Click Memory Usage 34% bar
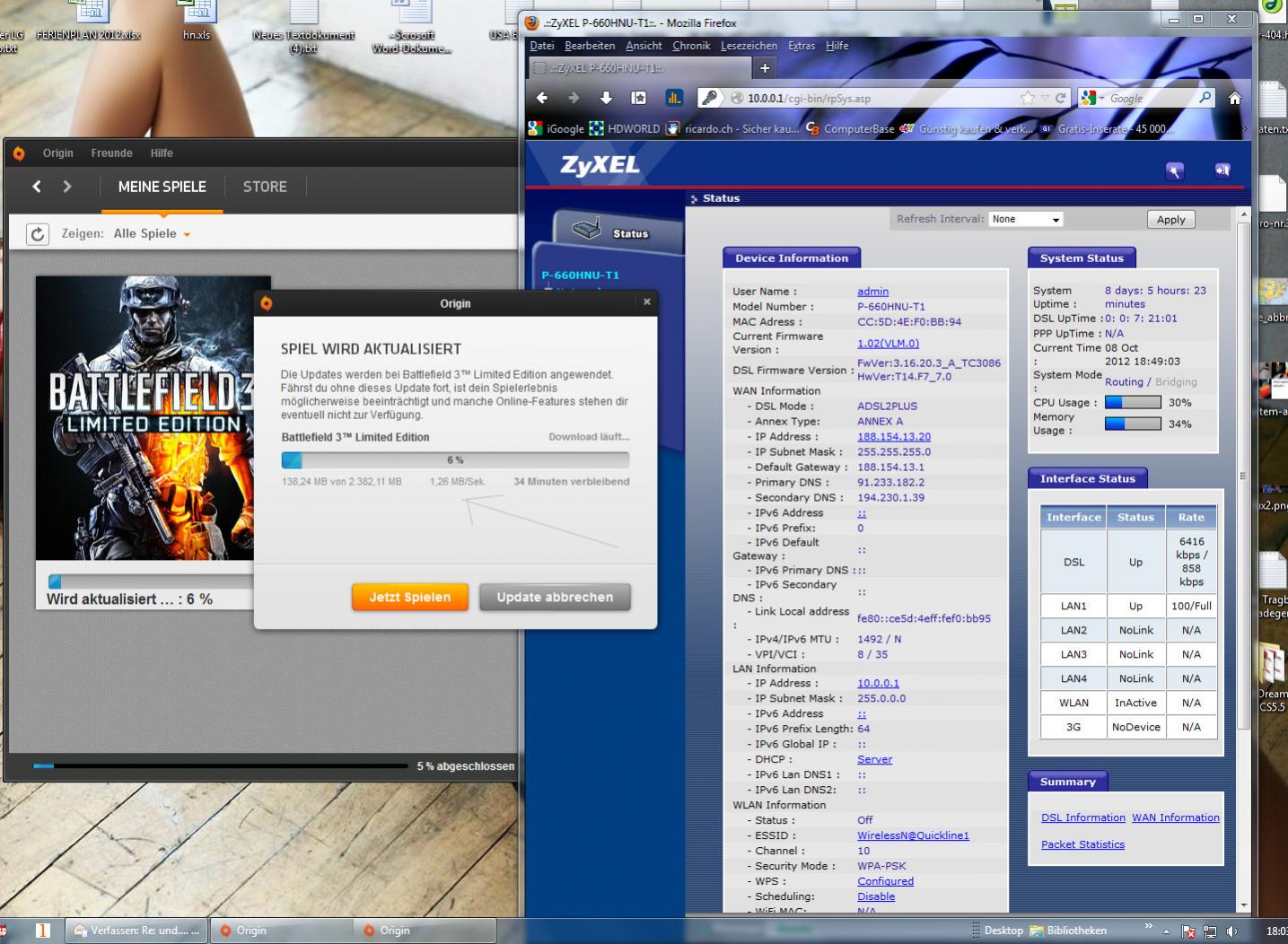The width and height of the screenshot is (1288, 944). click(1133, 424)
